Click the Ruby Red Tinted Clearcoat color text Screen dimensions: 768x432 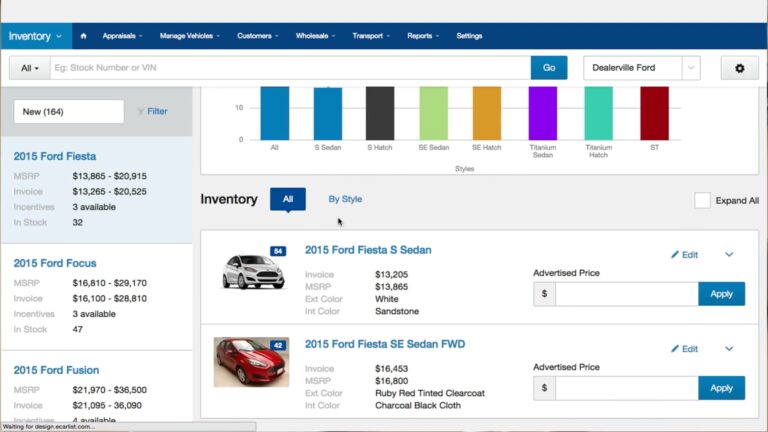click(x=430, y=393)
